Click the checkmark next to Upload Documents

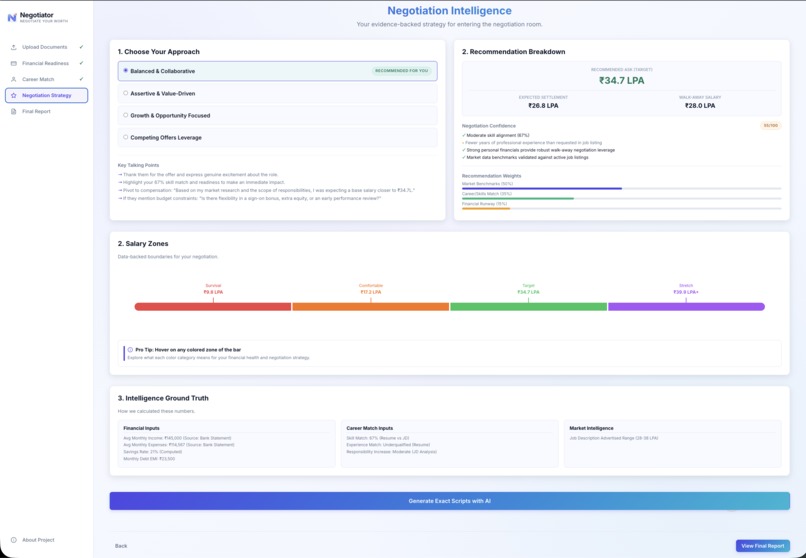(81, 47)
